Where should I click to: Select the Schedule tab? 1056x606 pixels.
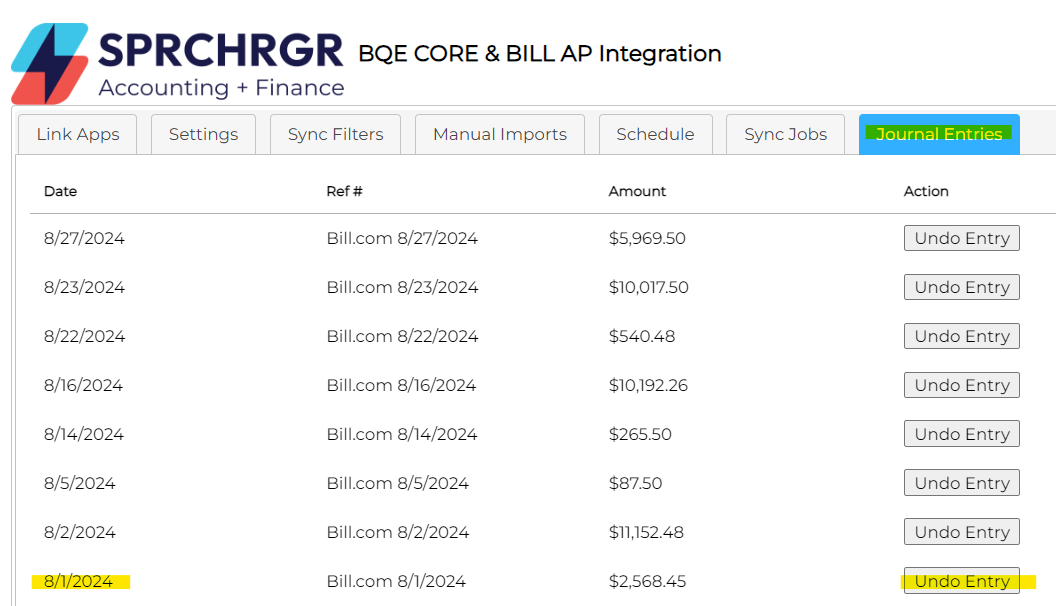(x=655, y=135)
